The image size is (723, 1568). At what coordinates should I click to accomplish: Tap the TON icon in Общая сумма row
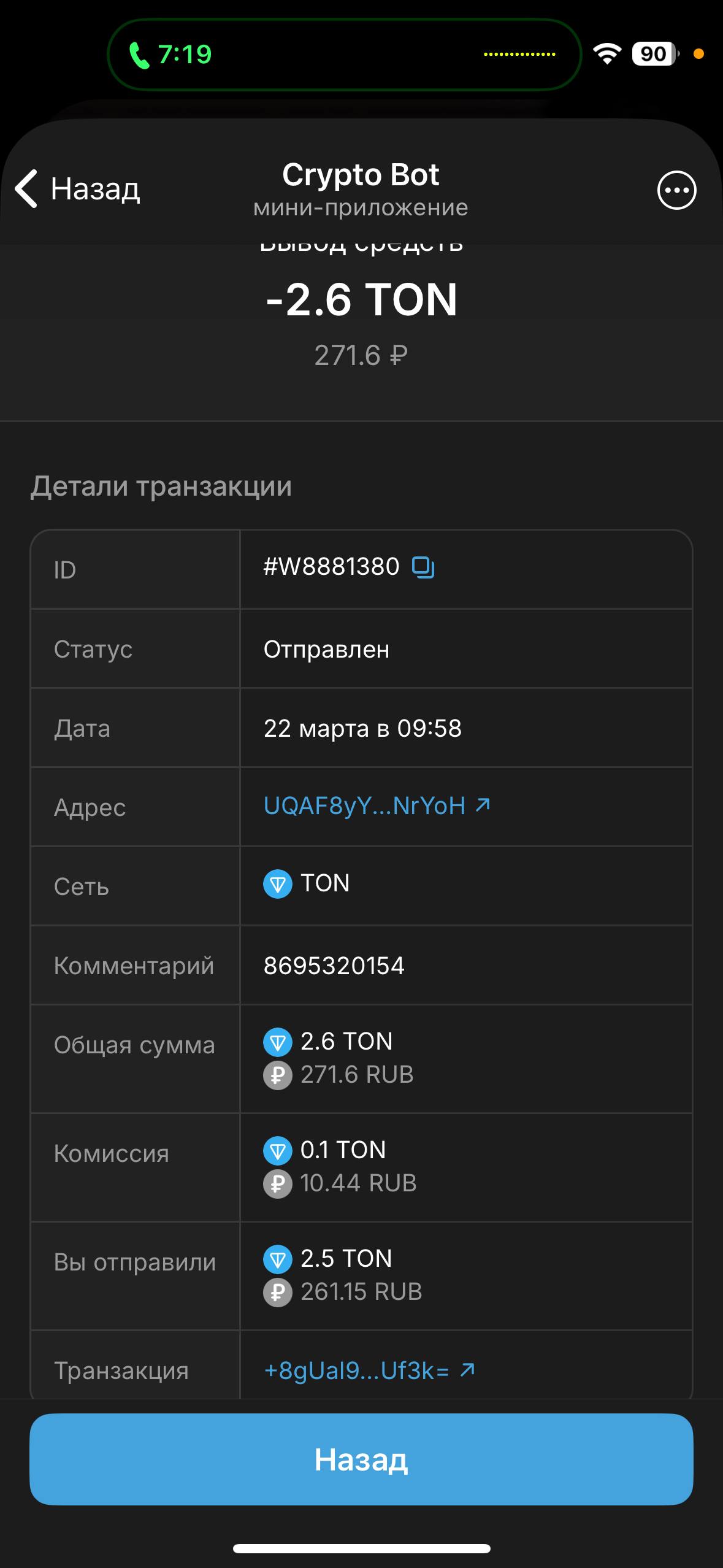(x=277, y=1042)
